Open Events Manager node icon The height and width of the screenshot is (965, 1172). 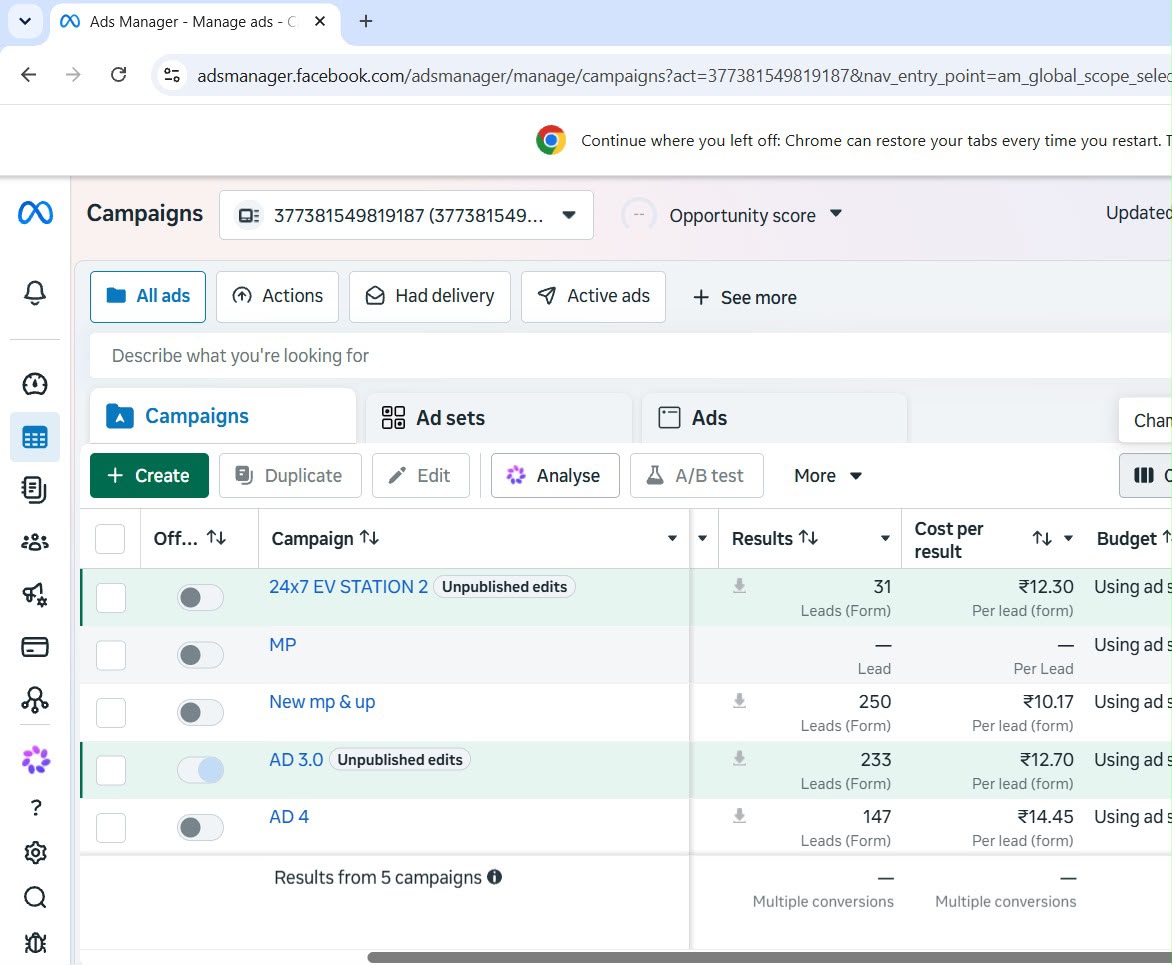click(x=35, y=700)
